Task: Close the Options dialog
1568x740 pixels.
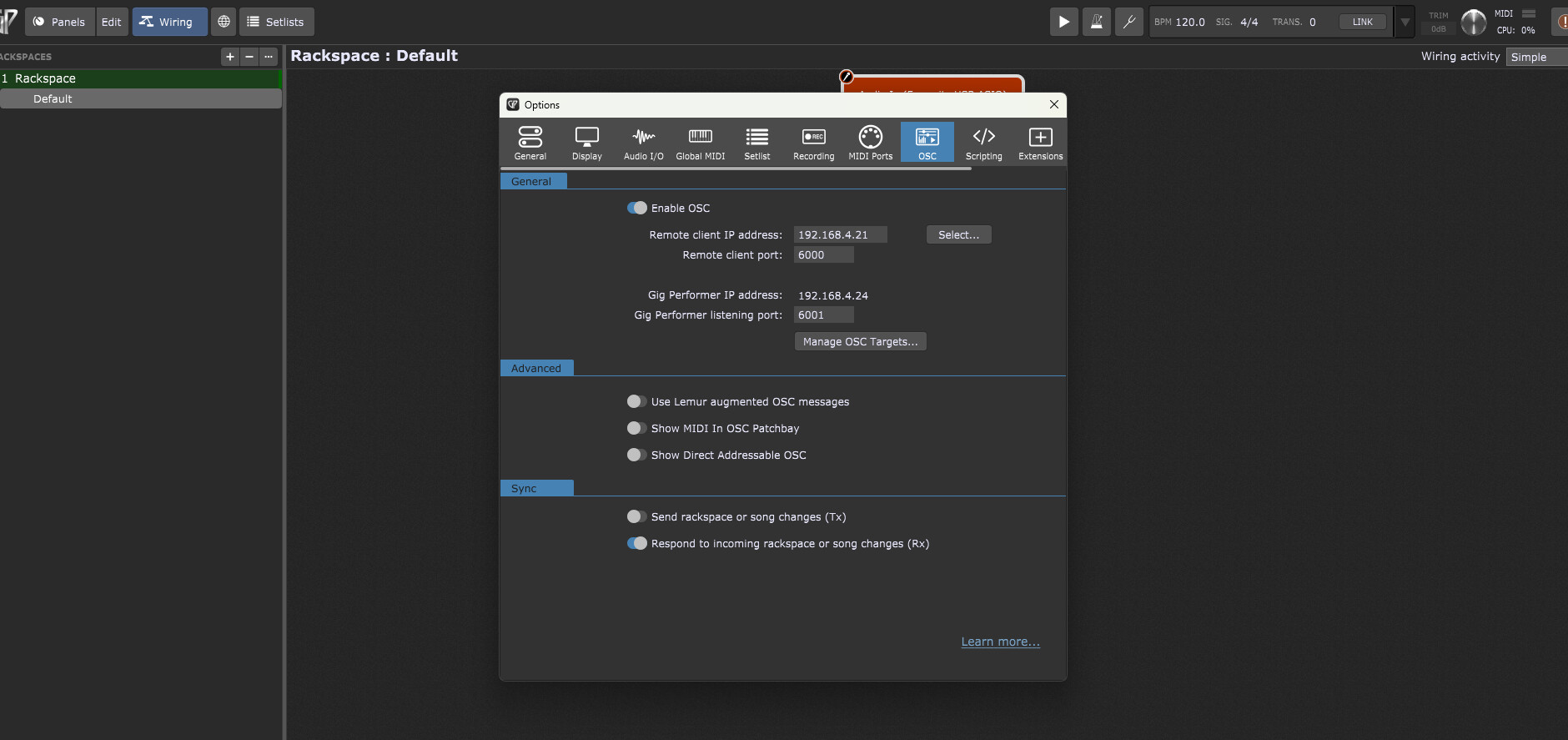Action: (1054, 104)
